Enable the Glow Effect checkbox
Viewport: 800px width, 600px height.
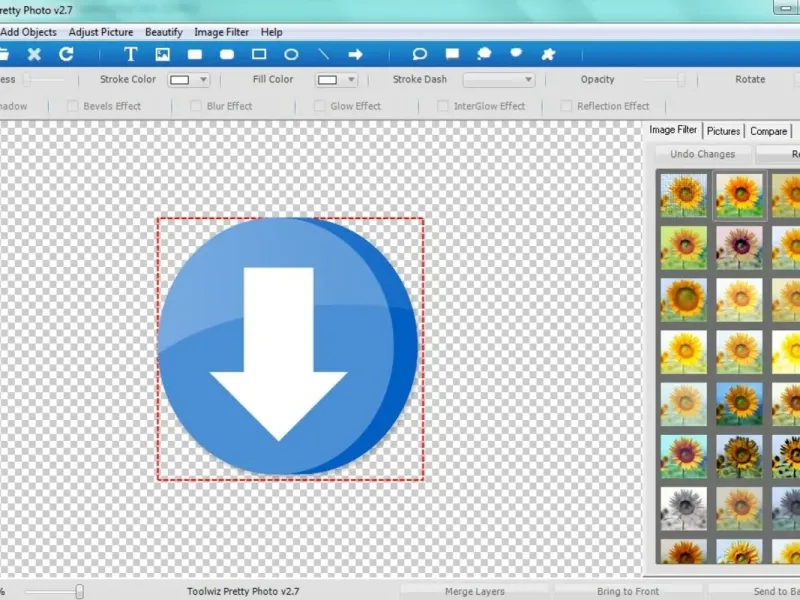coord(319,106)
